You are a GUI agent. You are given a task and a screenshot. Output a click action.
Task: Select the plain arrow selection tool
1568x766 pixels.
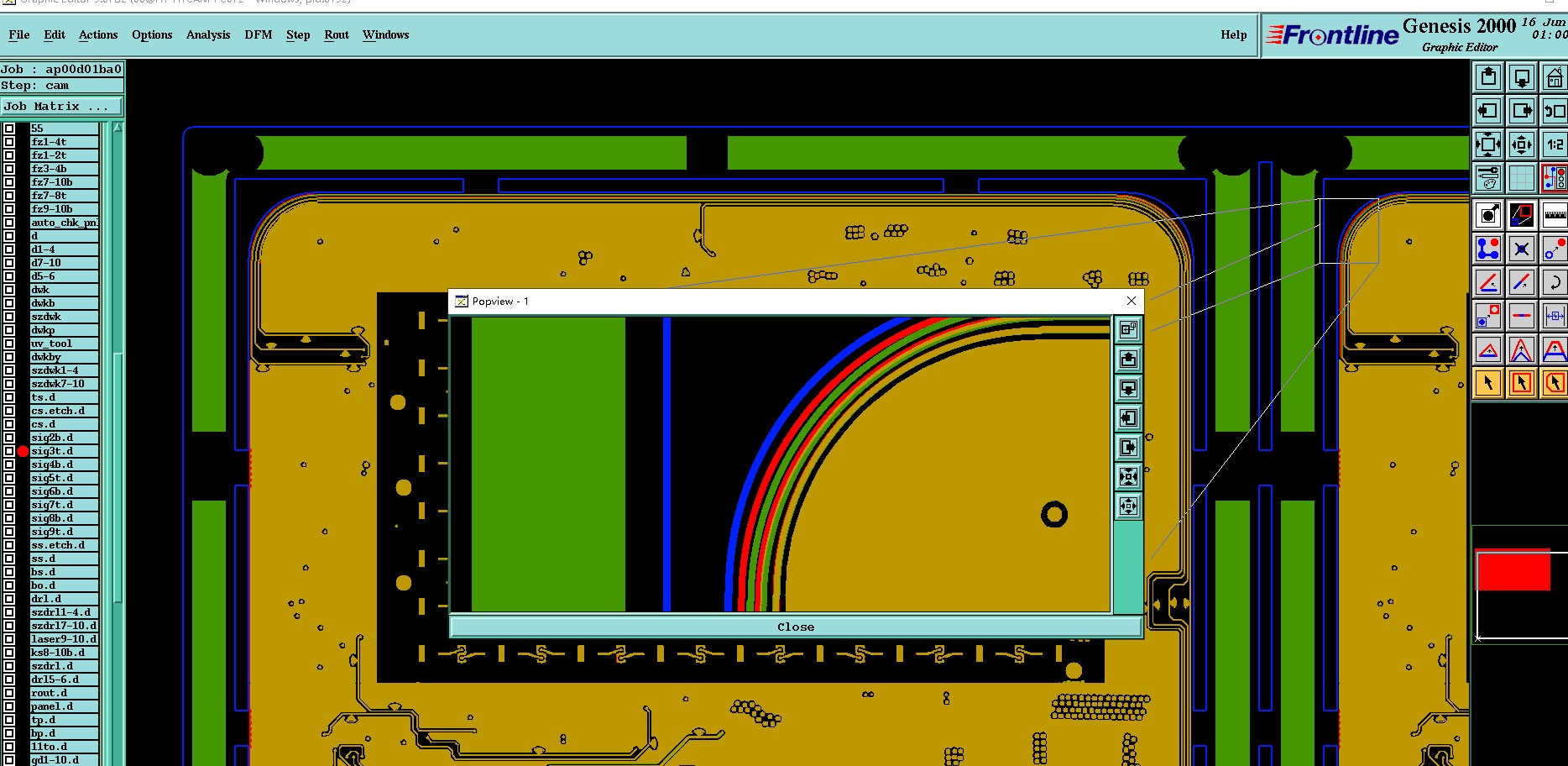pos(1488,383)
